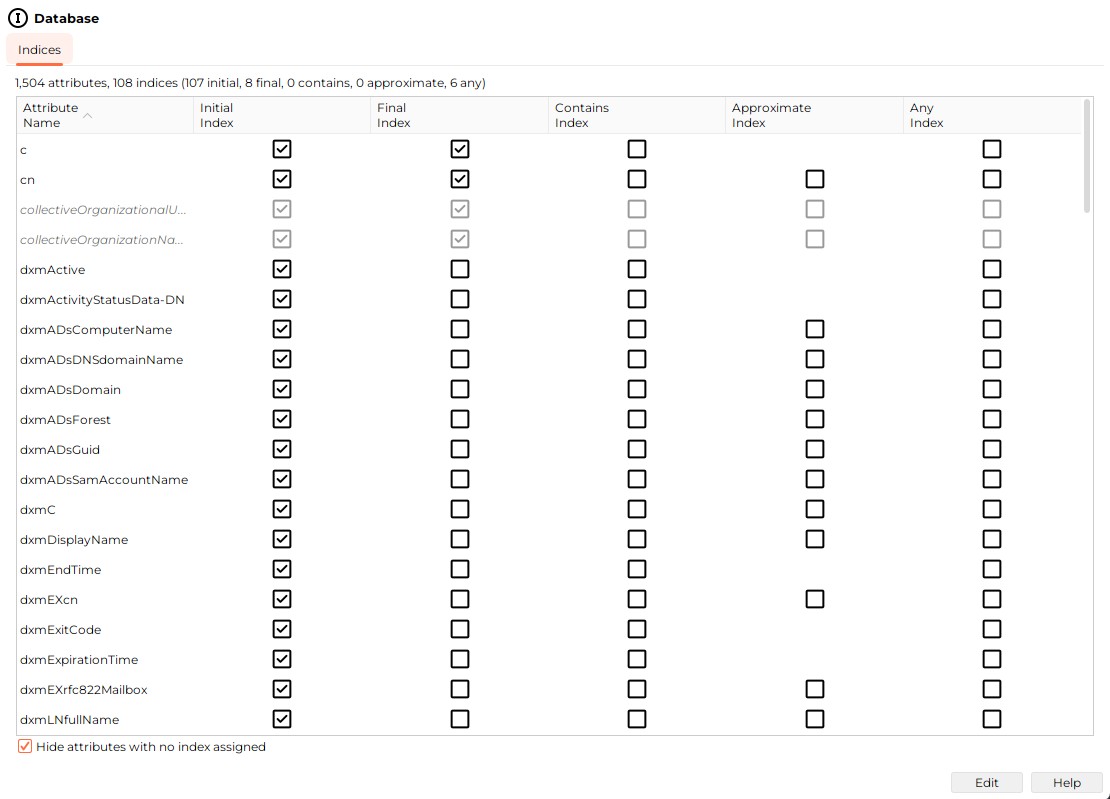Check Contains Index for dxmExitCode
Viewport: 1110px width, 799px height.
pos(637,629)
